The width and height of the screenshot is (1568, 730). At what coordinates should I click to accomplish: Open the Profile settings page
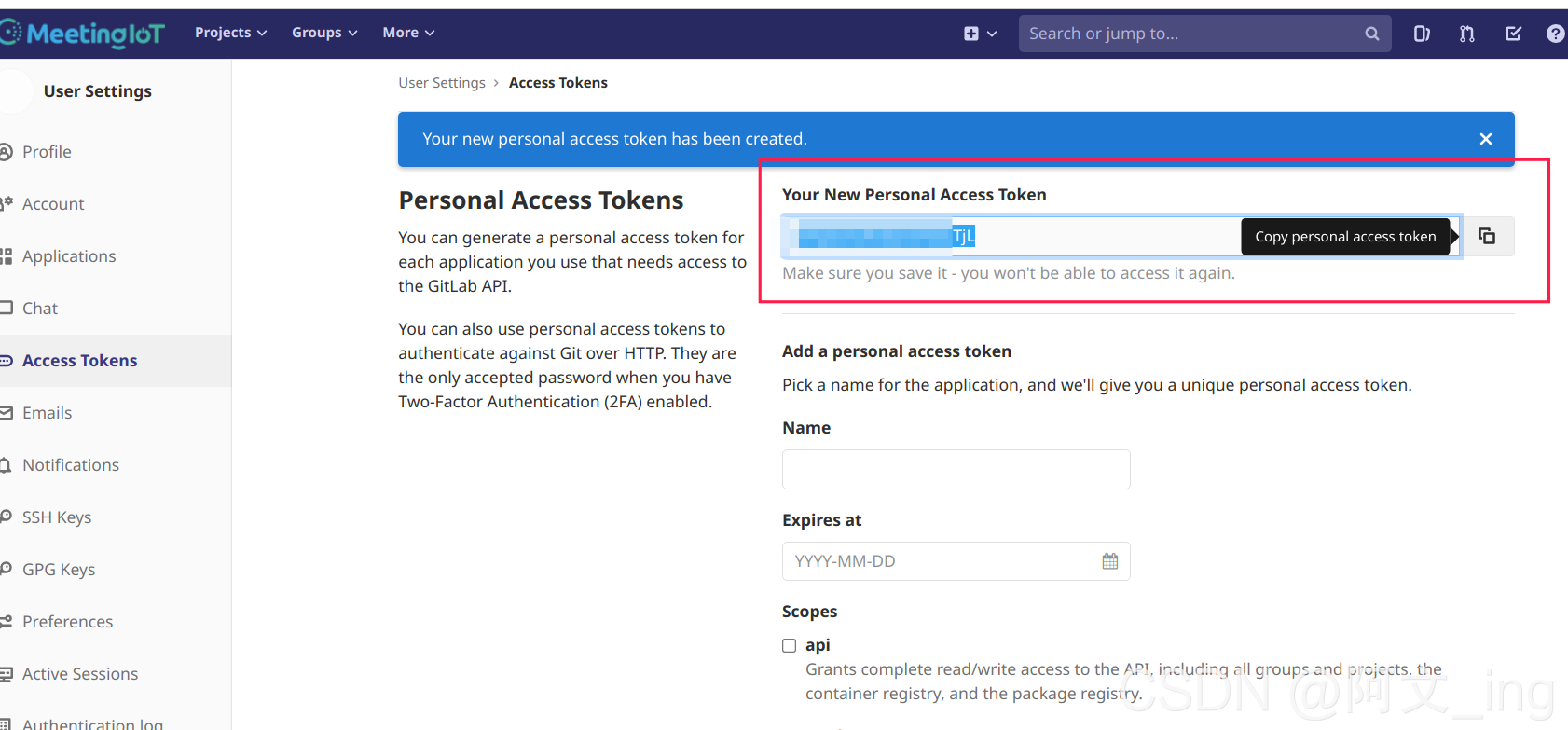click(x=47, y=152)
